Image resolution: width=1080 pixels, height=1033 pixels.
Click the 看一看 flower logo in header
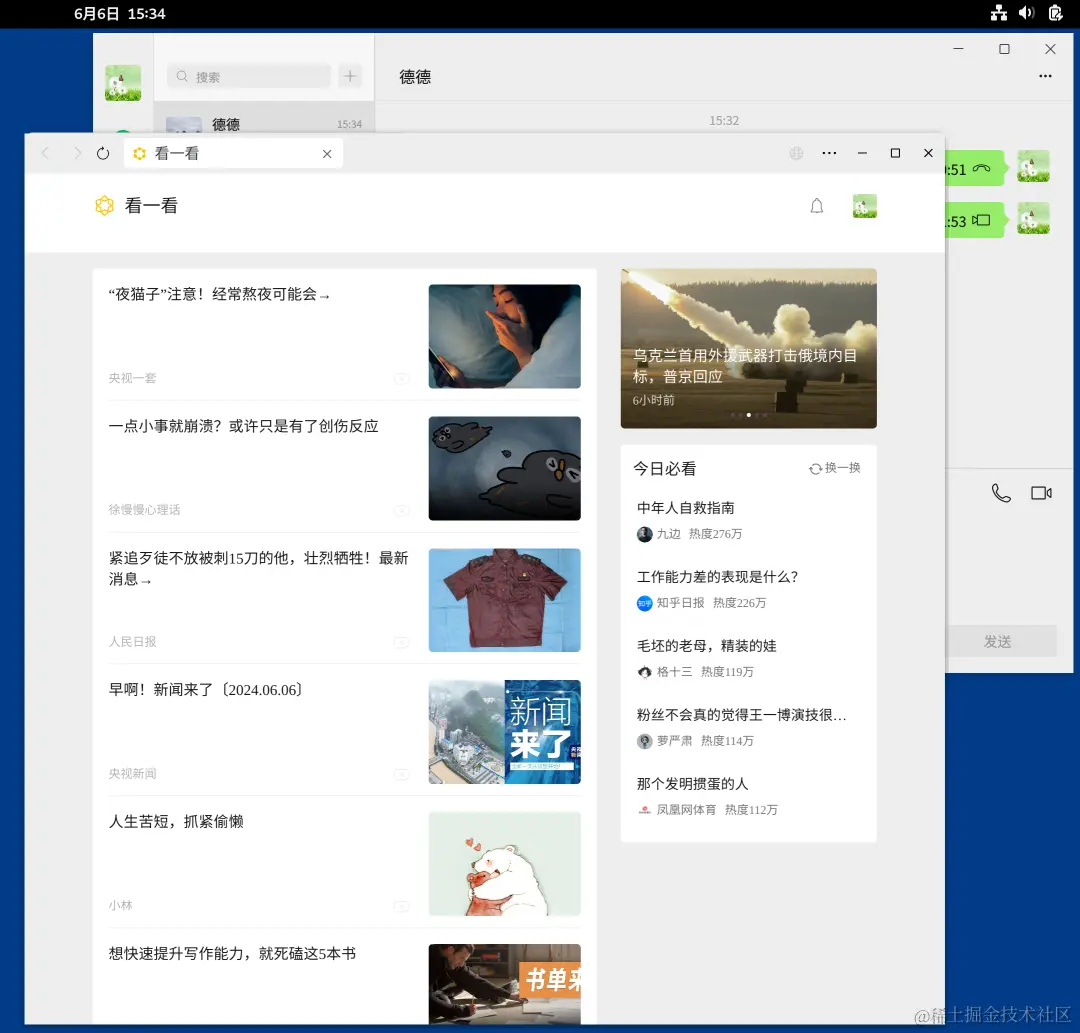point(104,205)
